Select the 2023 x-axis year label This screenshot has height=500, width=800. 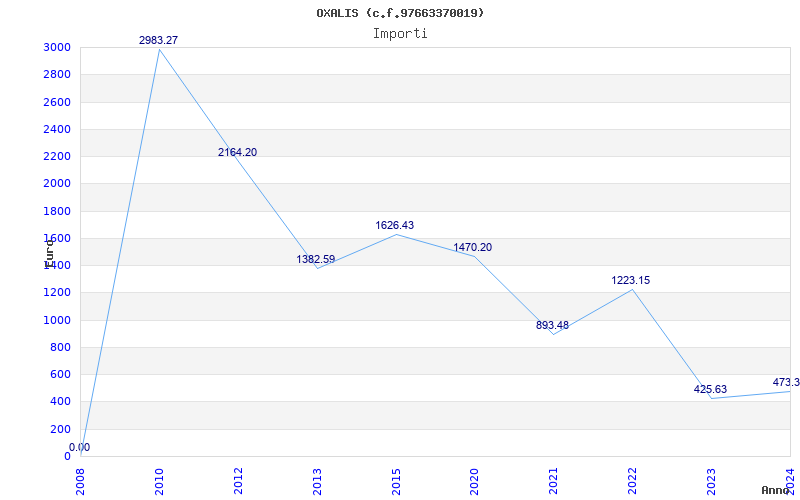[x=711, y=481]
